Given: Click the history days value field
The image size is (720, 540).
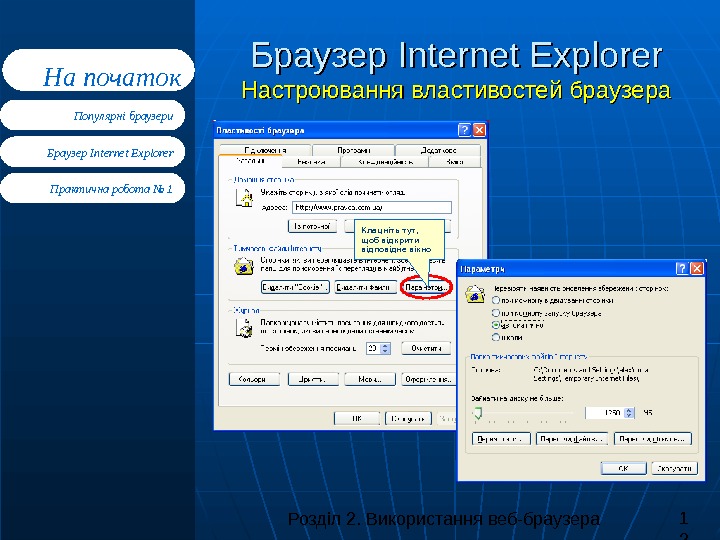Looking at the screenshot, I should click(x=373, y=349).
